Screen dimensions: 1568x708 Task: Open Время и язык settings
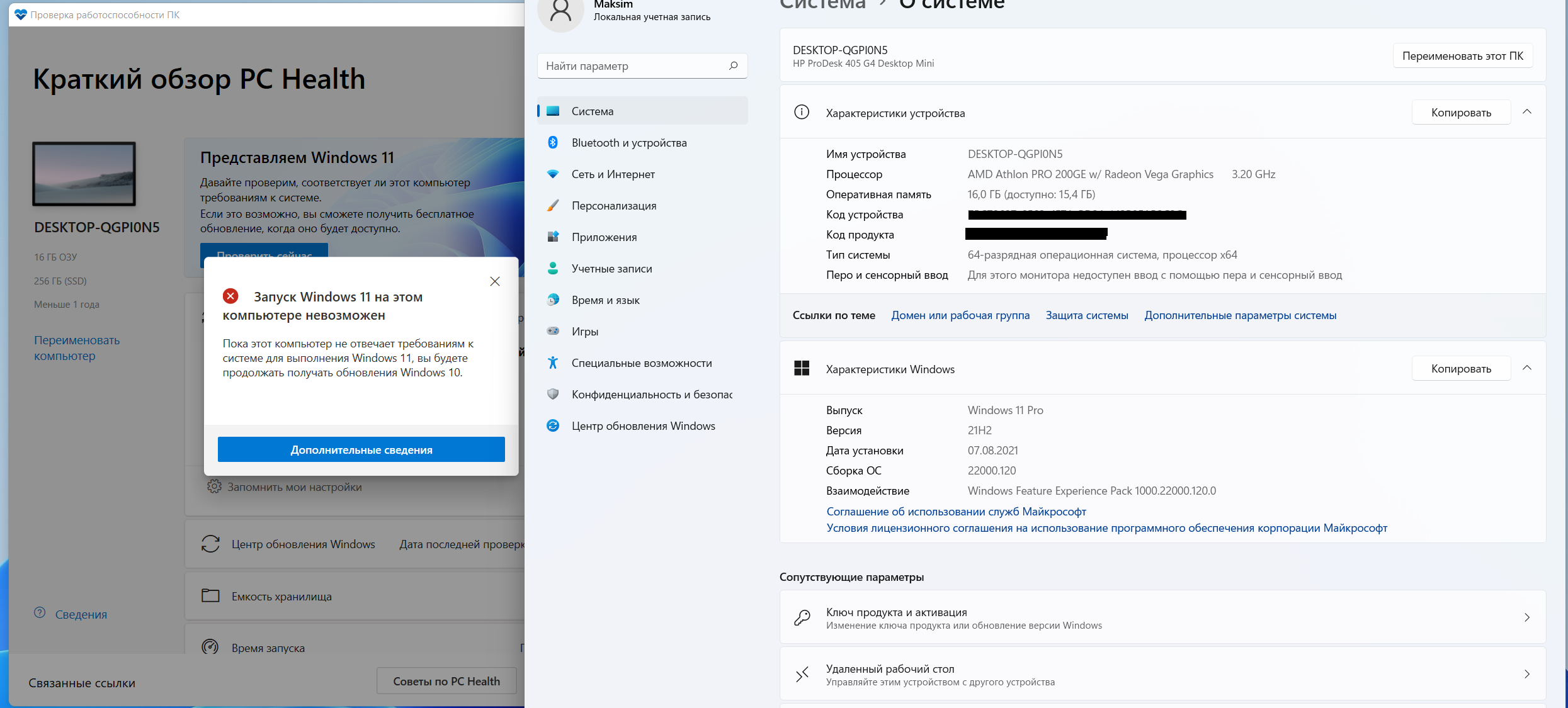pos(642,300)
